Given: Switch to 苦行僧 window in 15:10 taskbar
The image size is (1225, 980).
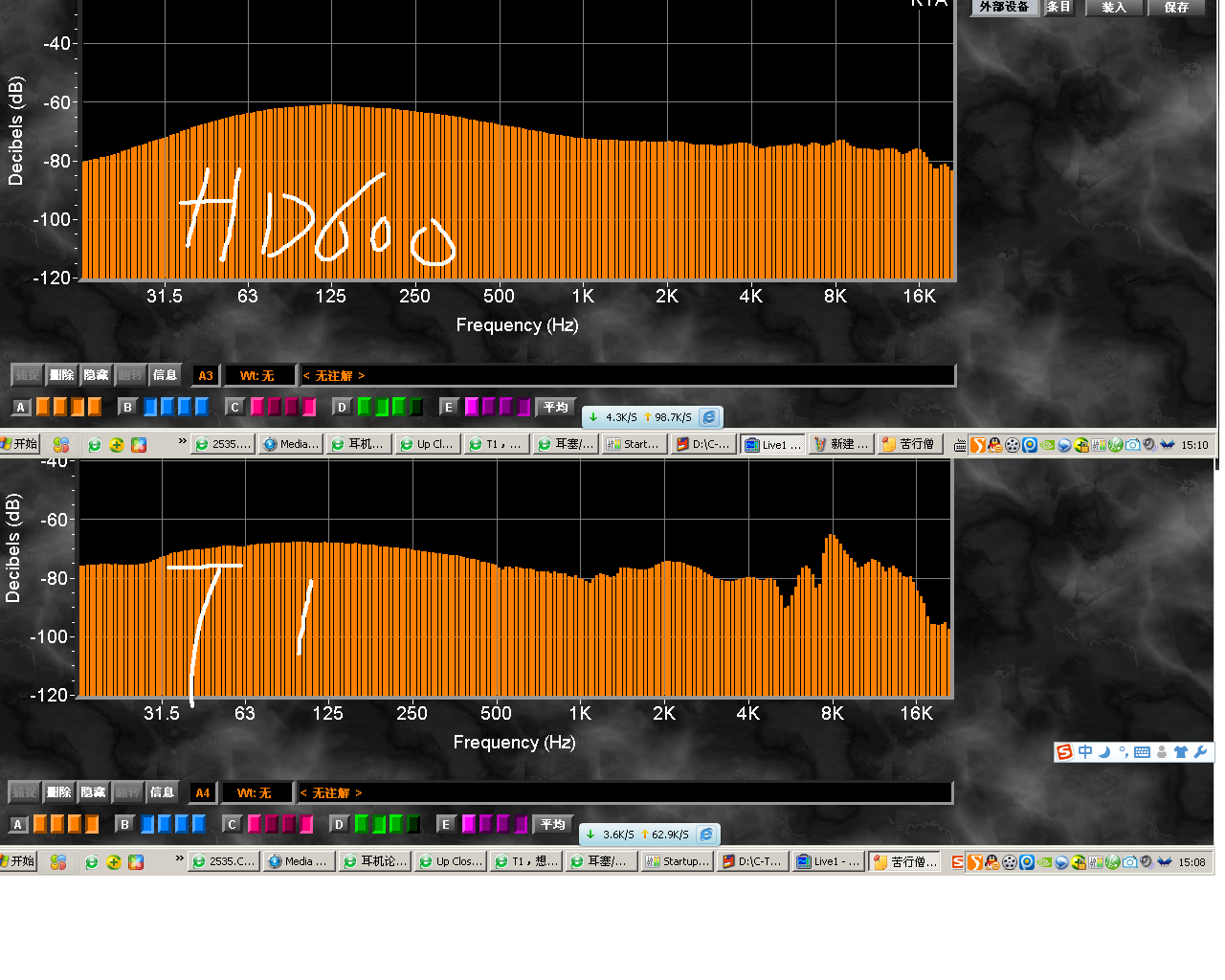Looking at the screenshot, I should (909, 444).
